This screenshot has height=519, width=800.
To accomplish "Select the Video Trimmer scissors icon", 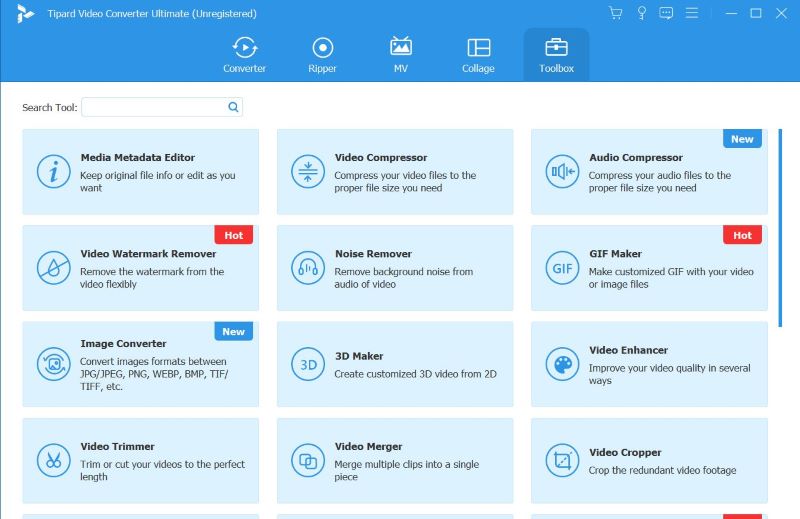I will (x=53, y=460).
